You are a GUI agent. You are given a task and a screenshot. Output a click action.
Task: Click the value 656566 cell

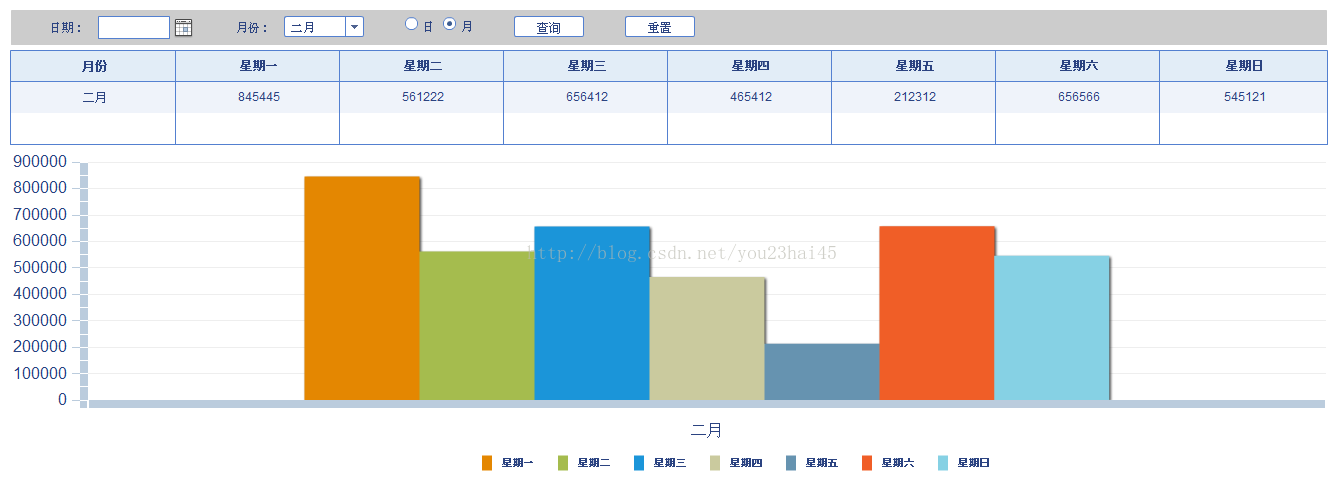[x=1078, y=97]
